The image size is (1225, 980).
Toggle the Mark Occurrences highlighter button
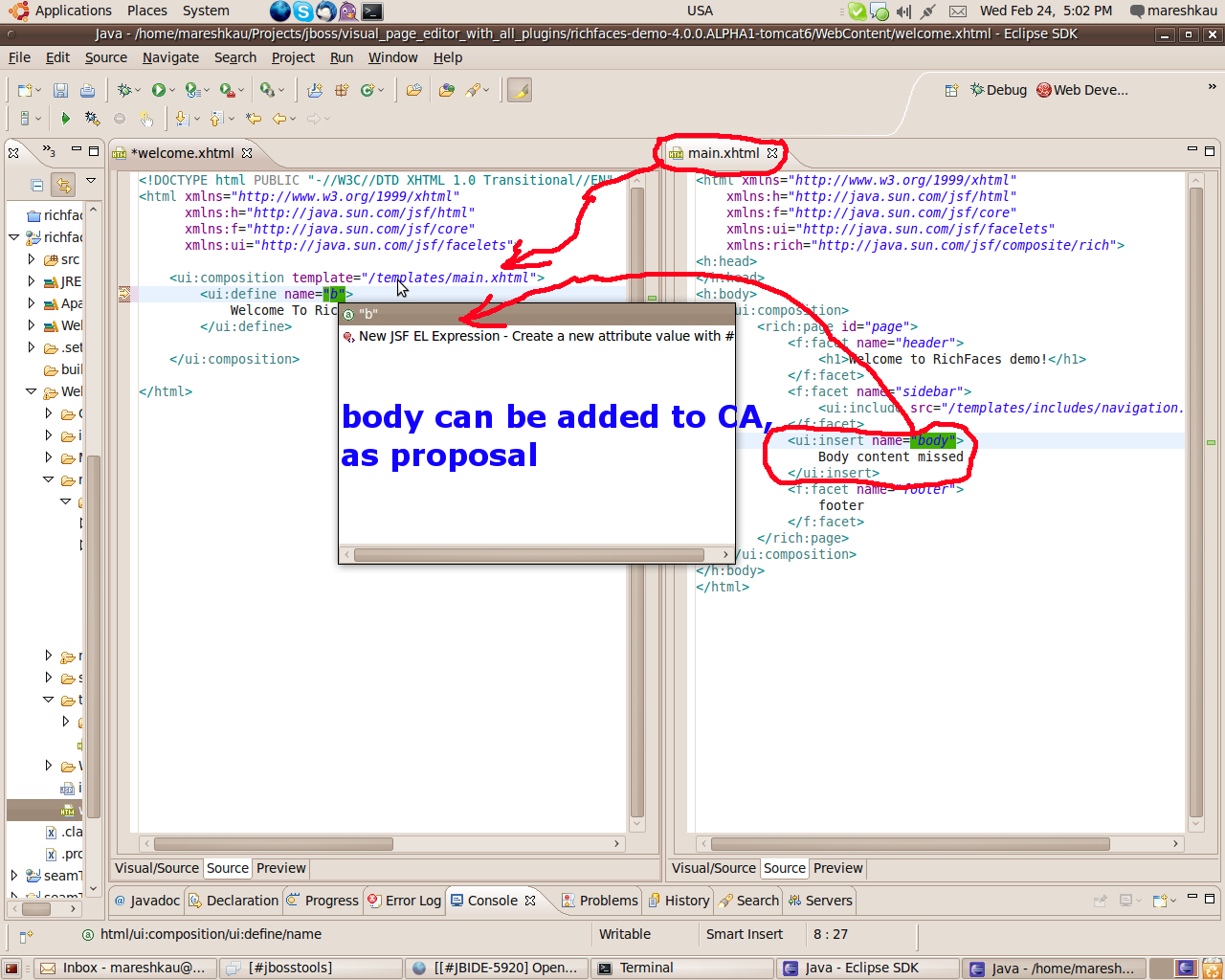click(x=520, y=90)
